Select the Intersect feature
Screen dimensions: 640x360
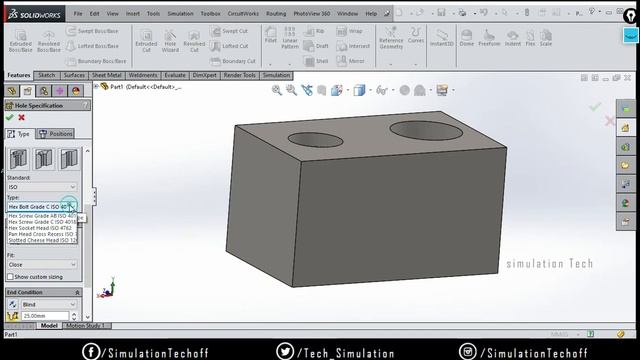353,46
